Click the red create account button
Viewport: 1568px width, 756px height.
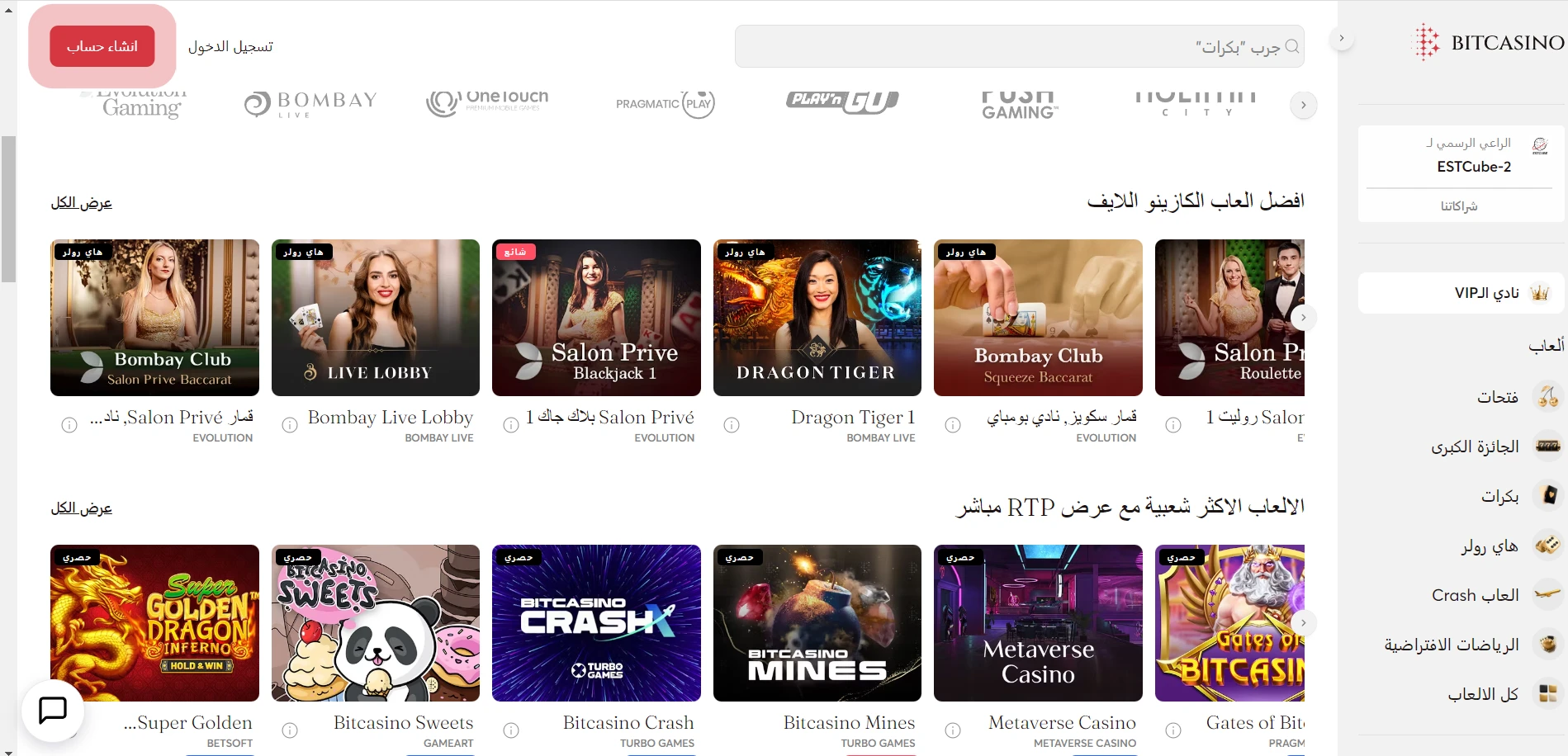pos(102,46)
